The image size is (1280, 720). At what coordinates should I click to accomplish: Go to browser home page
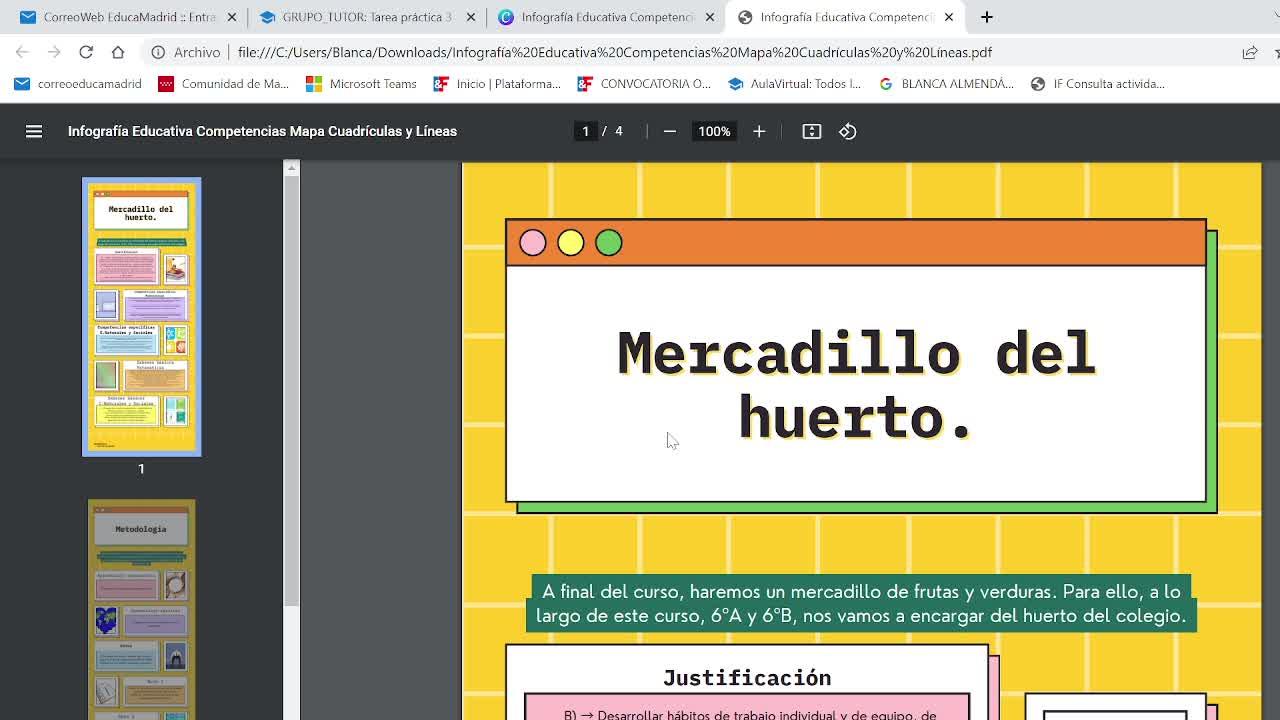tap(118, 52)
